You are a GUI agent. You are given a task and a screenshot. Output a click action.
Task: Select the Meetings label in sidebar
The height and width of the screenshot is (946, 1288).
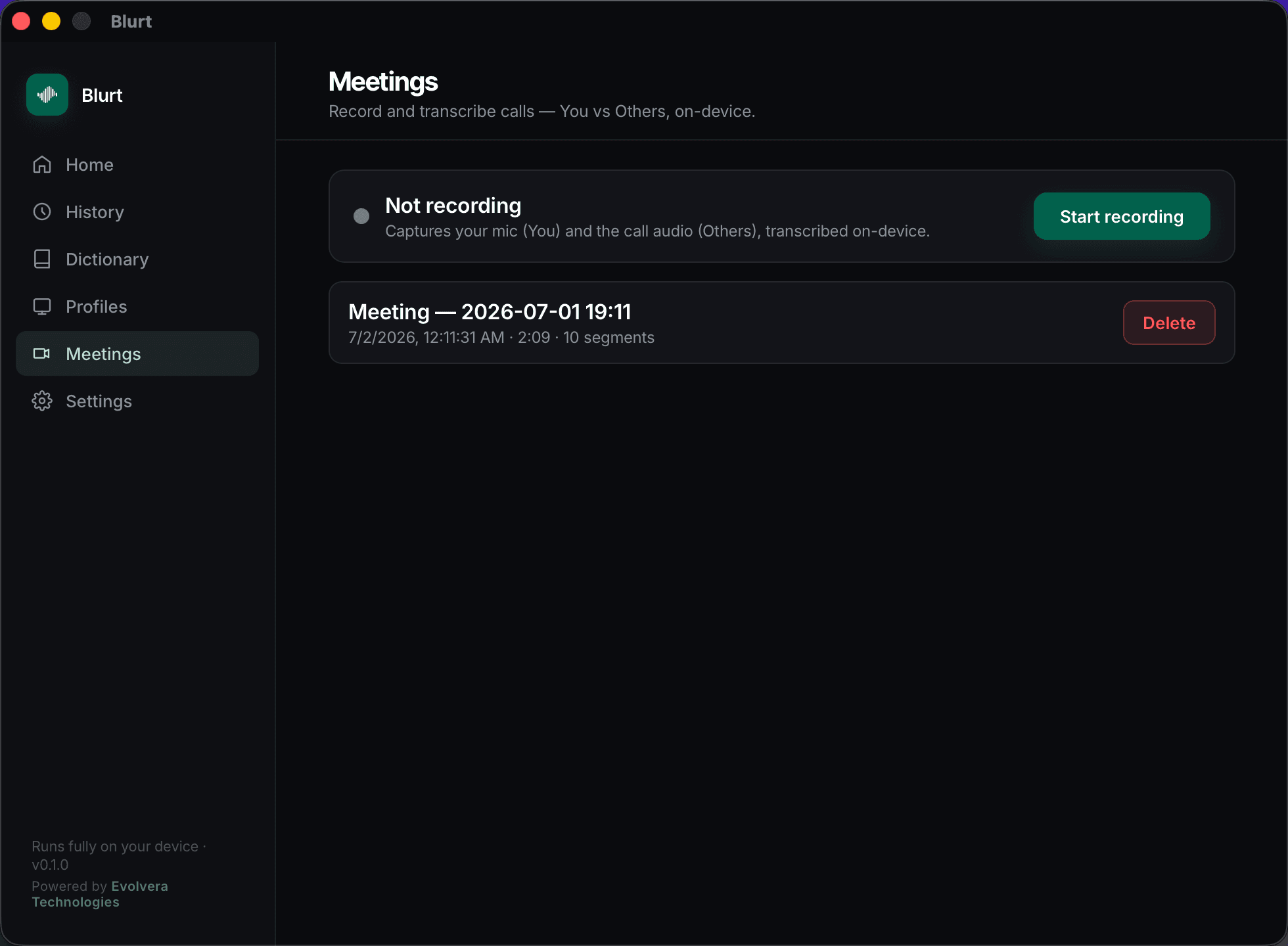click(x=103, y=354)
